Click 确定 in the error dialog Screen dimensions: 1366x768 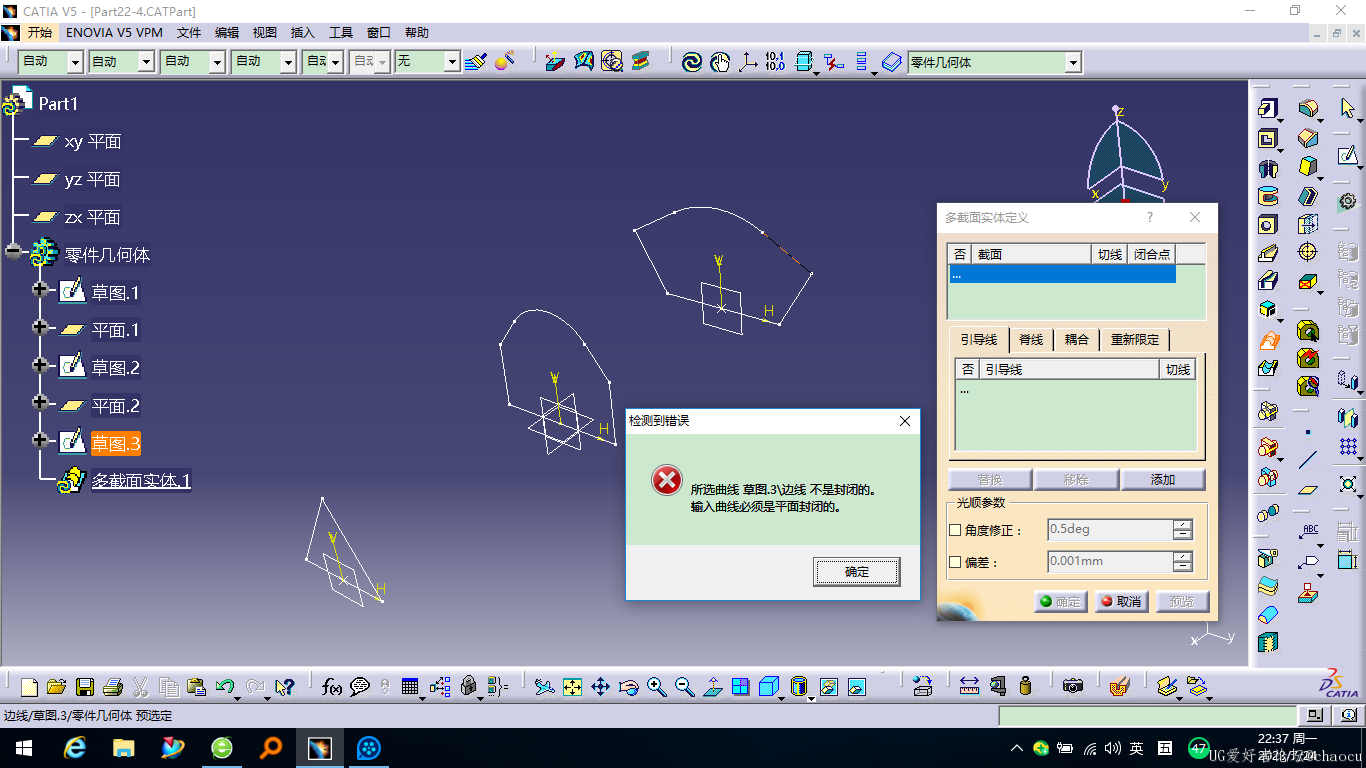pos(857,572)
